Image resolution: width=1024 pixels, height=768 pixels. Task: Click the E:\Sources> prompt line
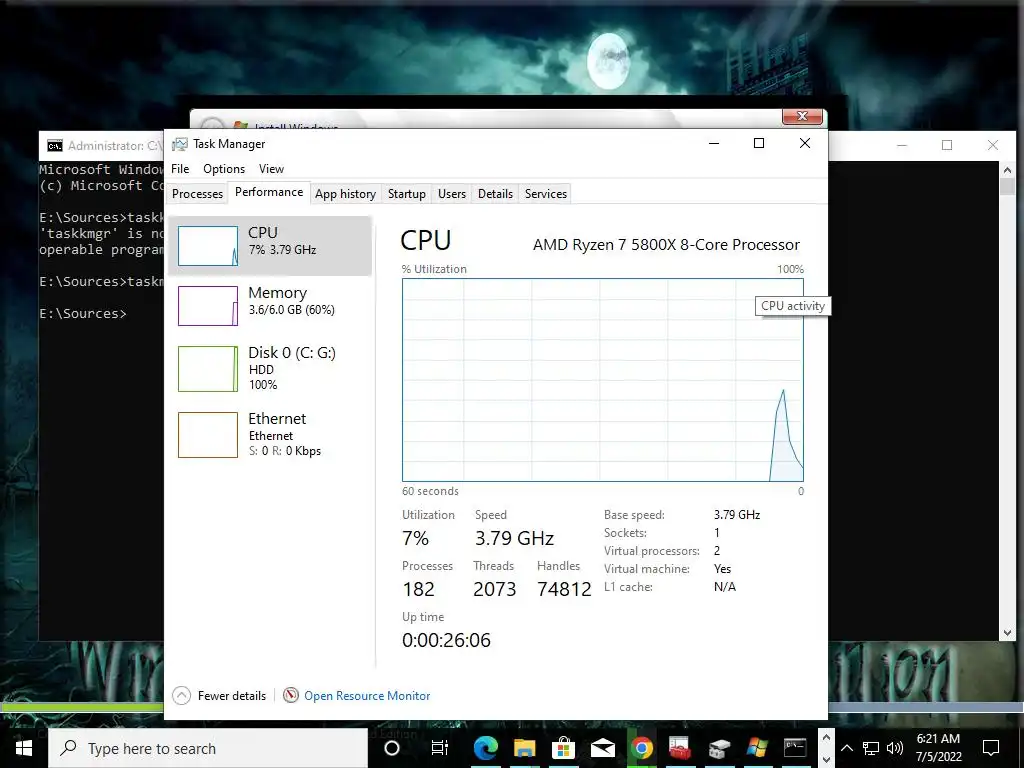(x=83, y=313)
